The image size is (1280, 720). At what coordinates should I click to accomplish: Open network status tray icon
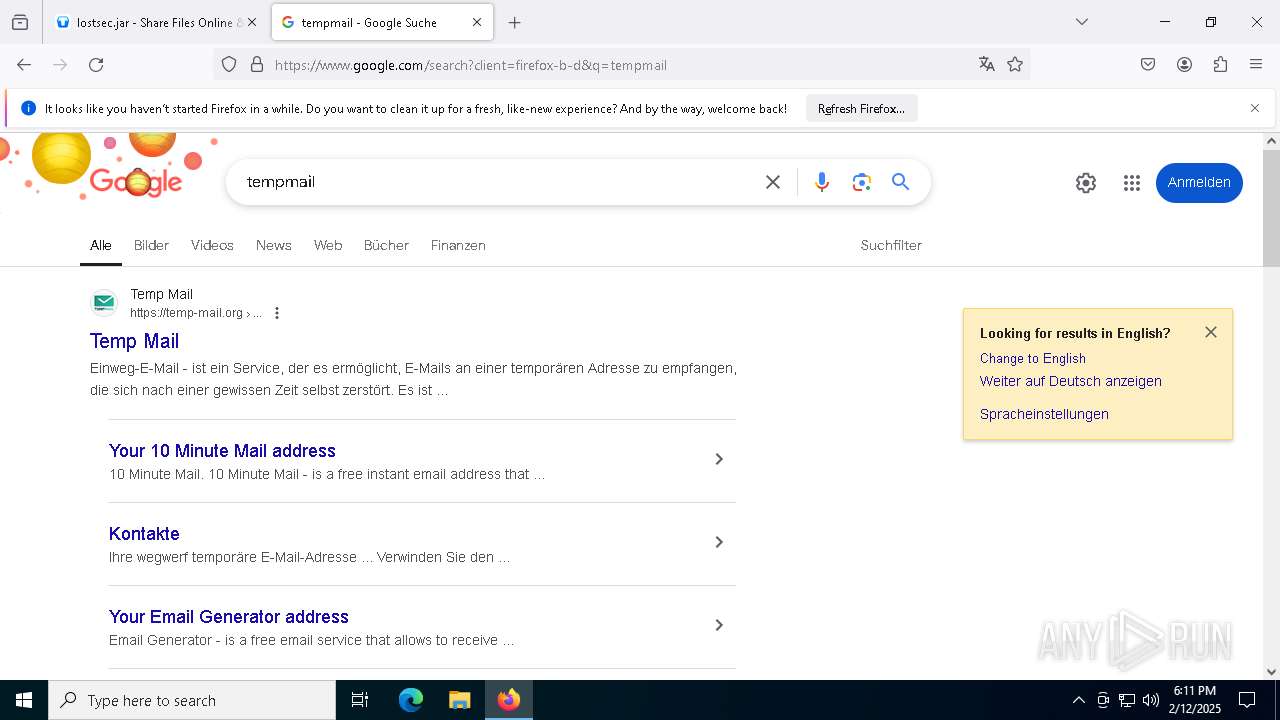1127,700
